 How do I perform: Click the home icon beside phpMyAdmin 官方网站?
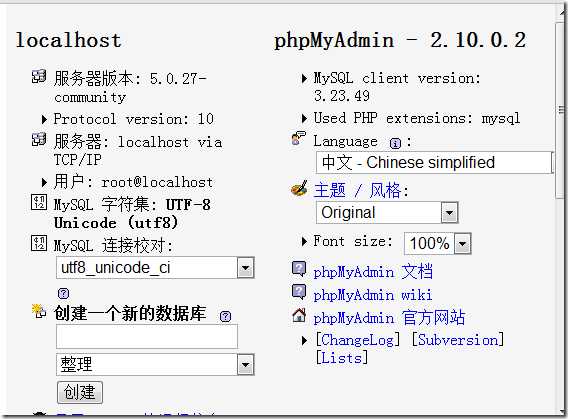pos(299,315)
